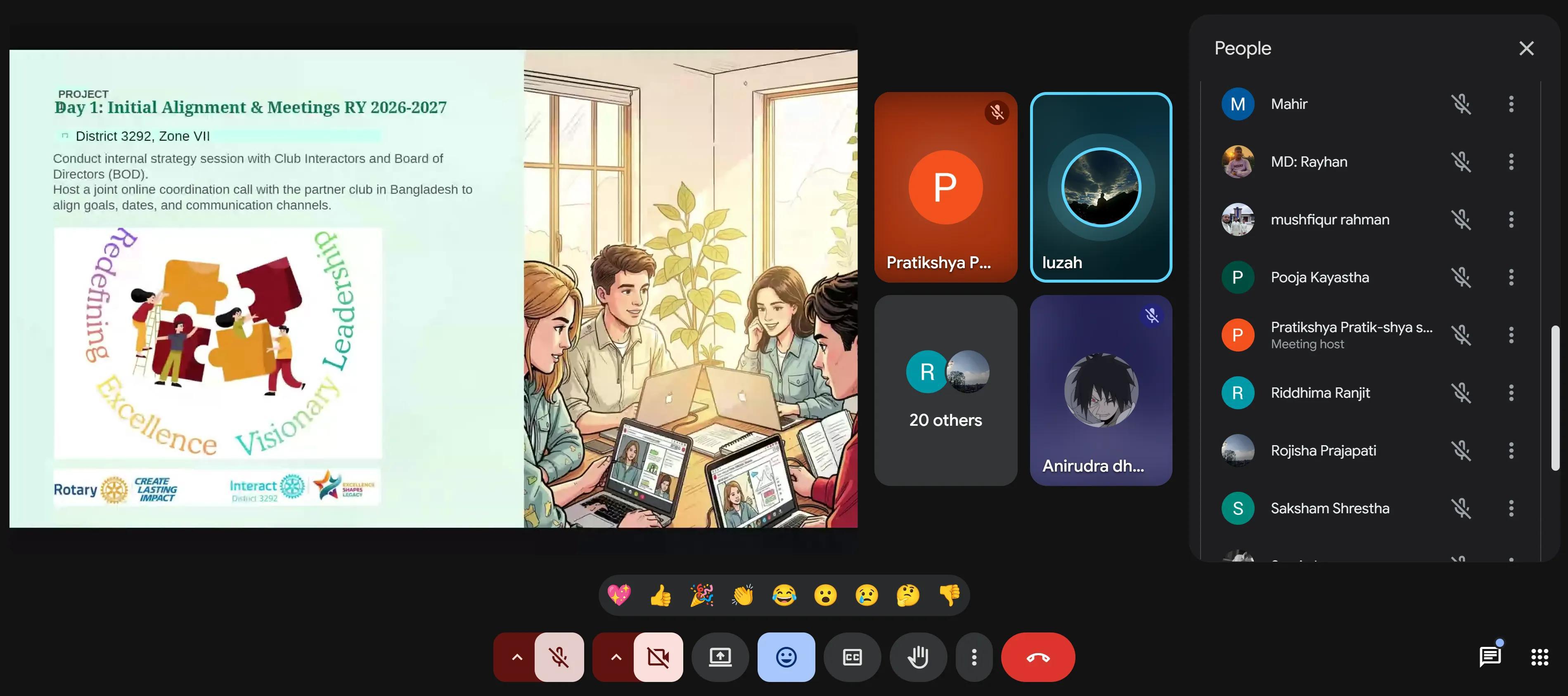Screen dimensions: 1568x696
Task: Open the chat messages panel
Action: [1490, 657]
